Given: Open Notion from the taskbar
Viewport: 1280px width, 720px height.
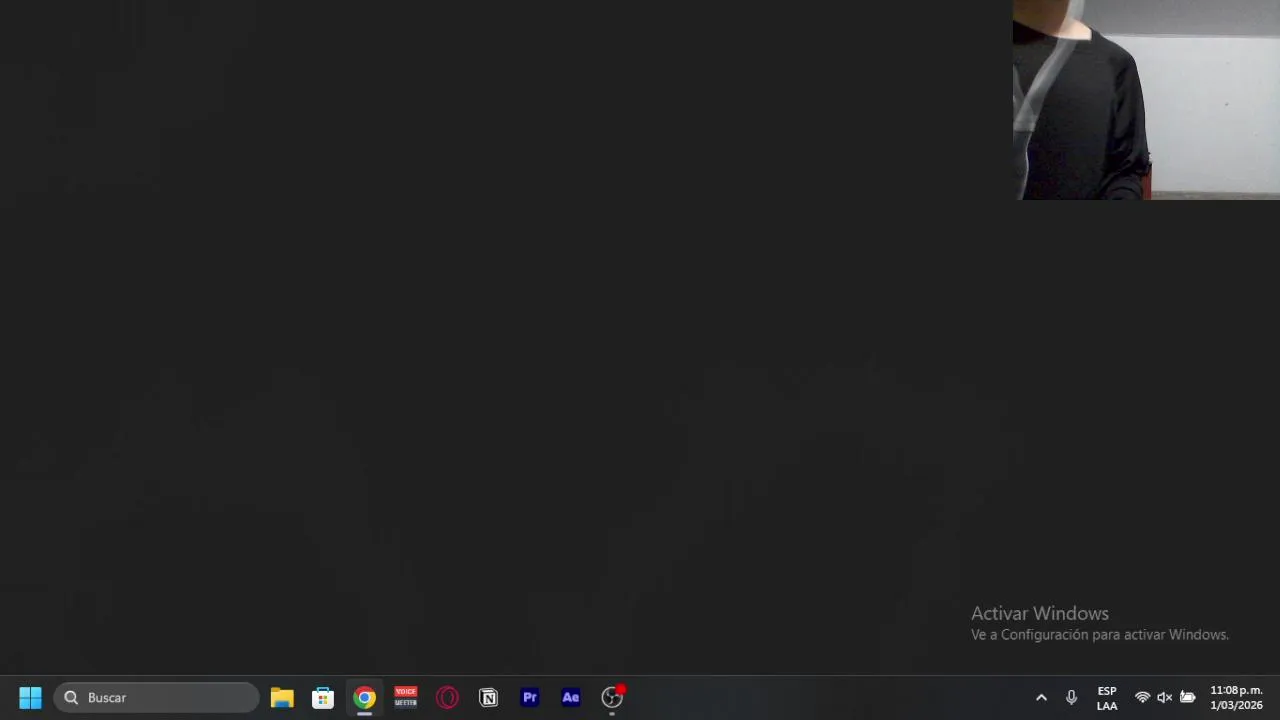Looking at the screenshot, I should click(x=488, y=697).
